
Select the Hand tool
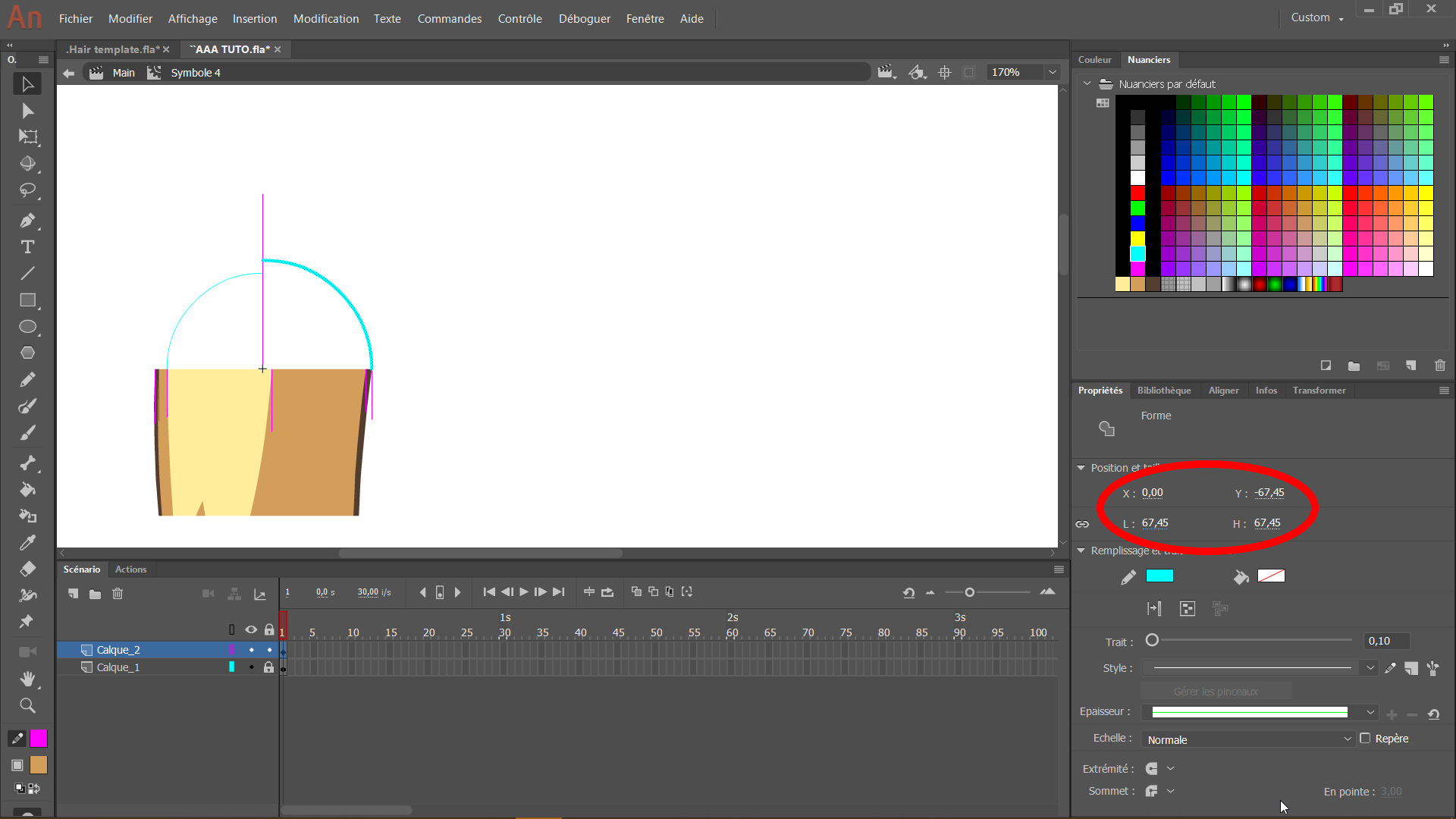coord(27,679)
